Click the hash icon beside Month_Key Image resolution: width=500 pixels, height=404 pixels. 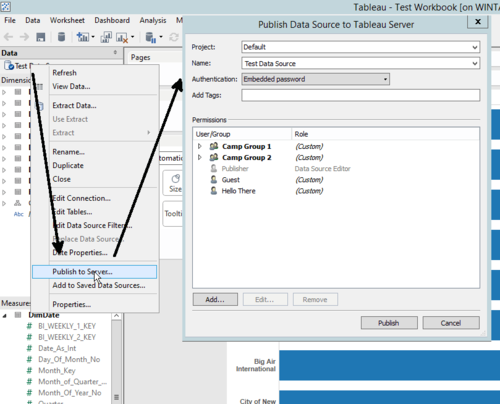coord(29,370)
